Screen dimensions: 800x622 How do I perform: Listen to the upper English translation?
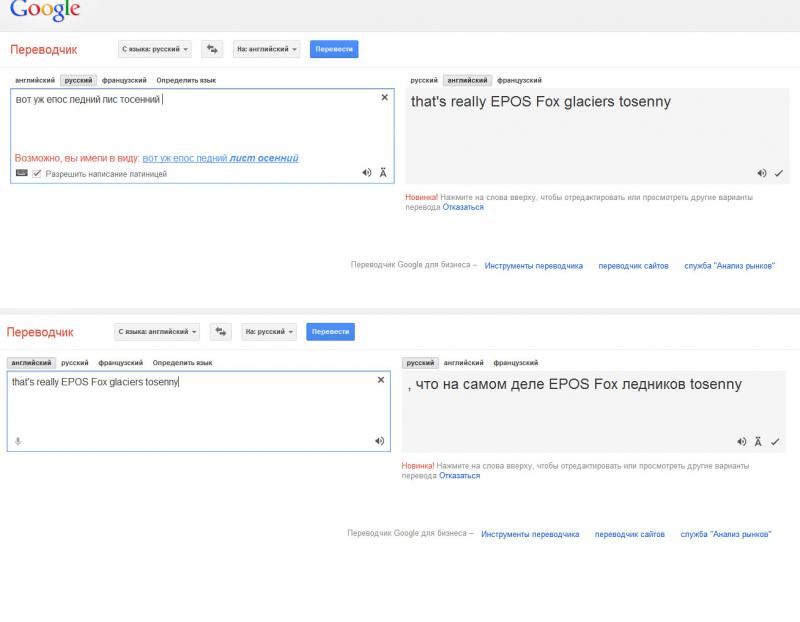coord(762,173)
